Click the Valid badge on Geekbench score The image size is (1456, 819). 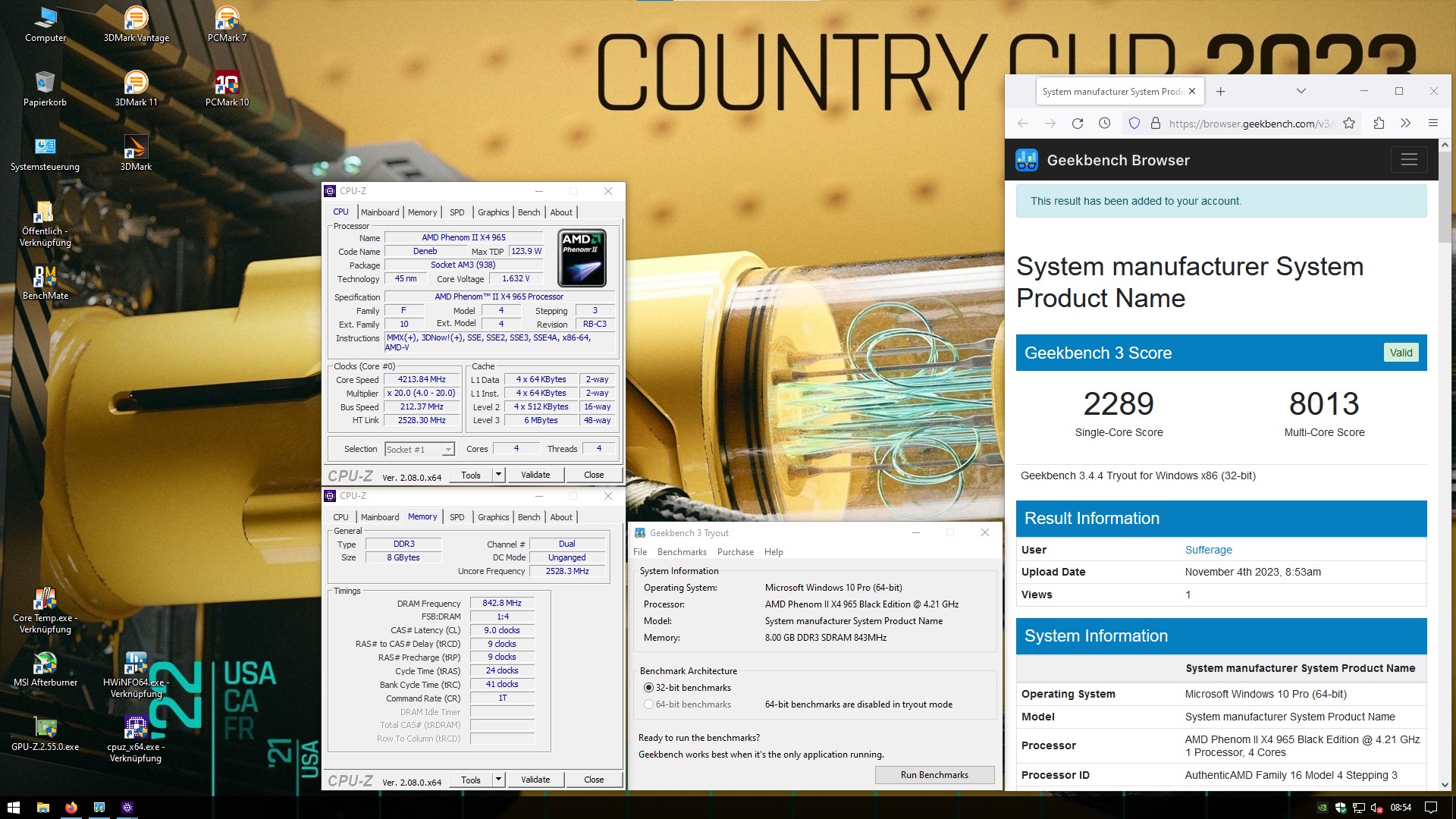pyautogui.click(x=1401, y=353)
